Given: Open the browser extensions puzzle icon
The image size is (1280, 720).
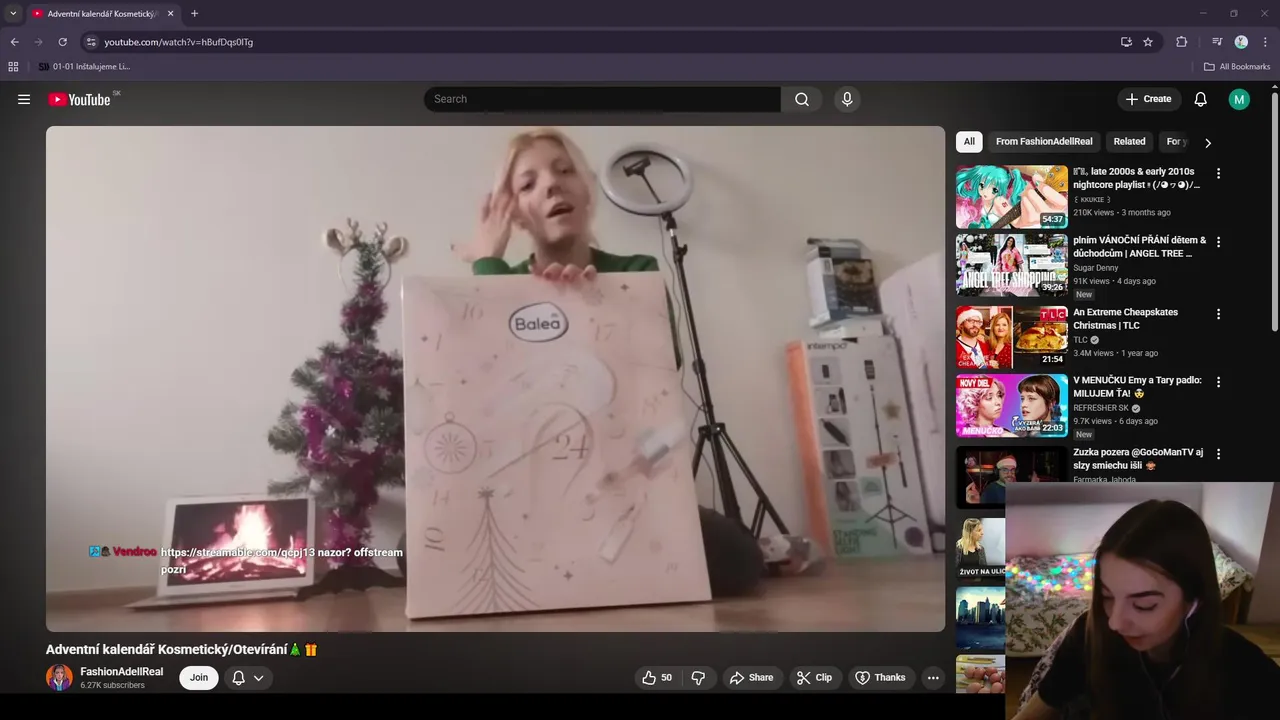Looking at the screenshot, I should click(1182, 42).
